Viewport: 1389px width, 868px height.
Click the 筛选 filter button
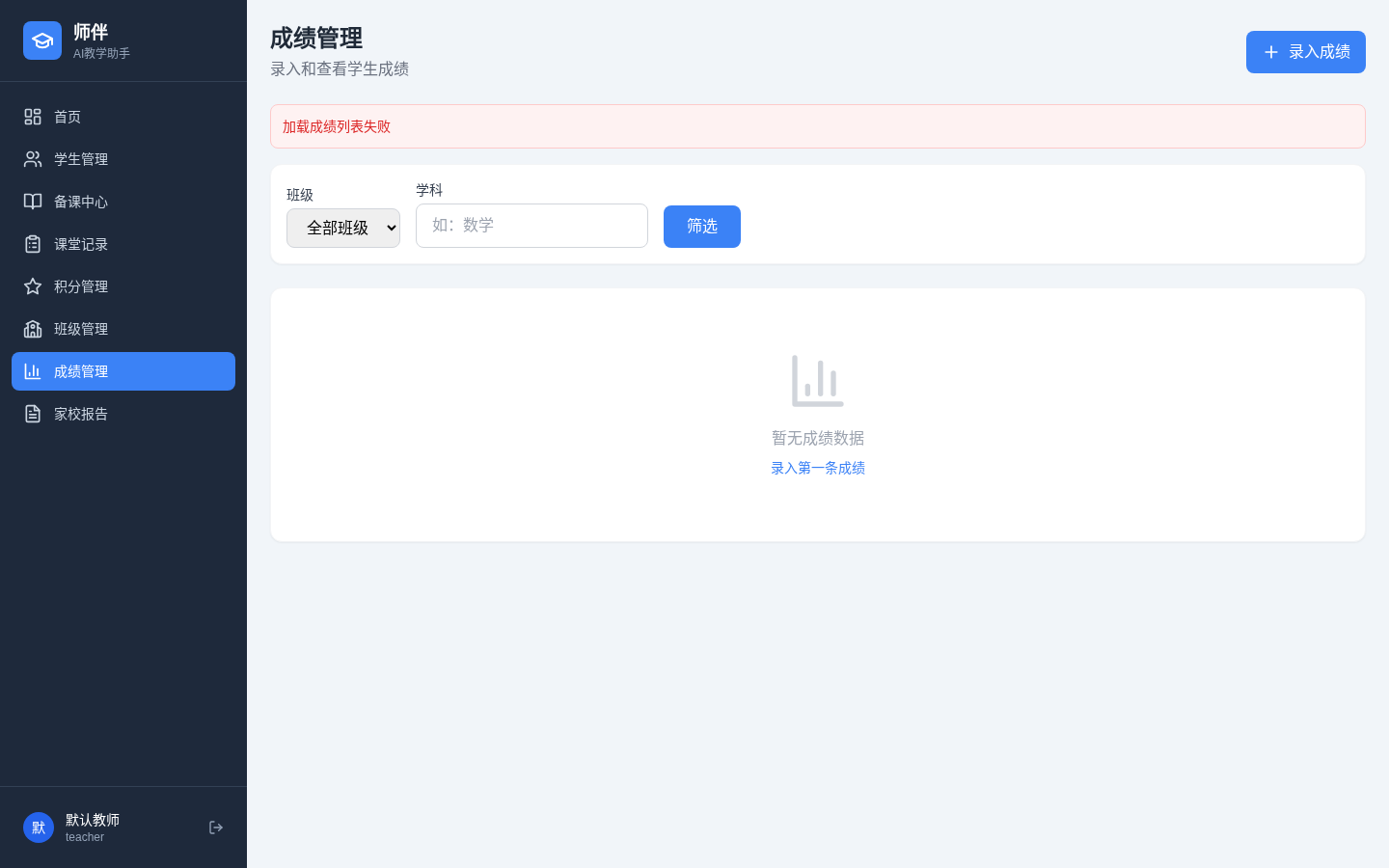[x=702, y=227]
